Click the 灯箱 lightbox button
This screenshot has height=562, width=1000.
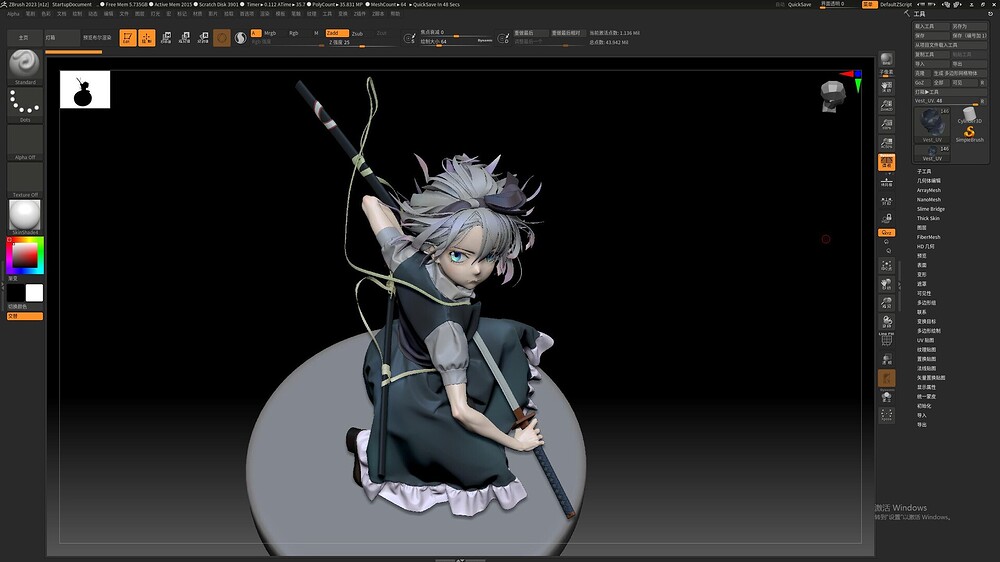coord(62,38)
